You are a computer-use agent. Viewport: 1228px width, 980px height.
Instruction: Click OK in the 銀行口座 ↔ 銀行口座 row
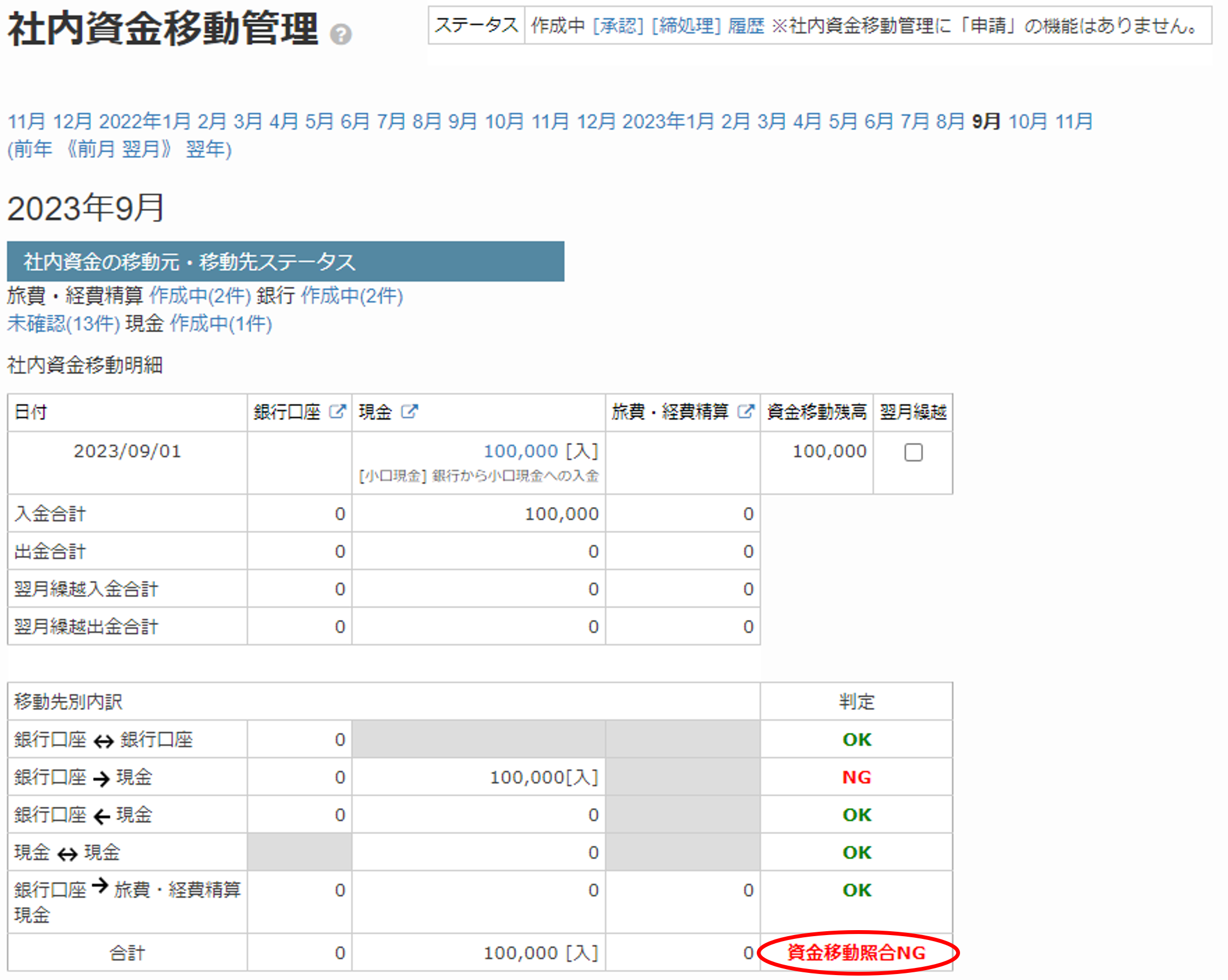click(x=856, y=739)
